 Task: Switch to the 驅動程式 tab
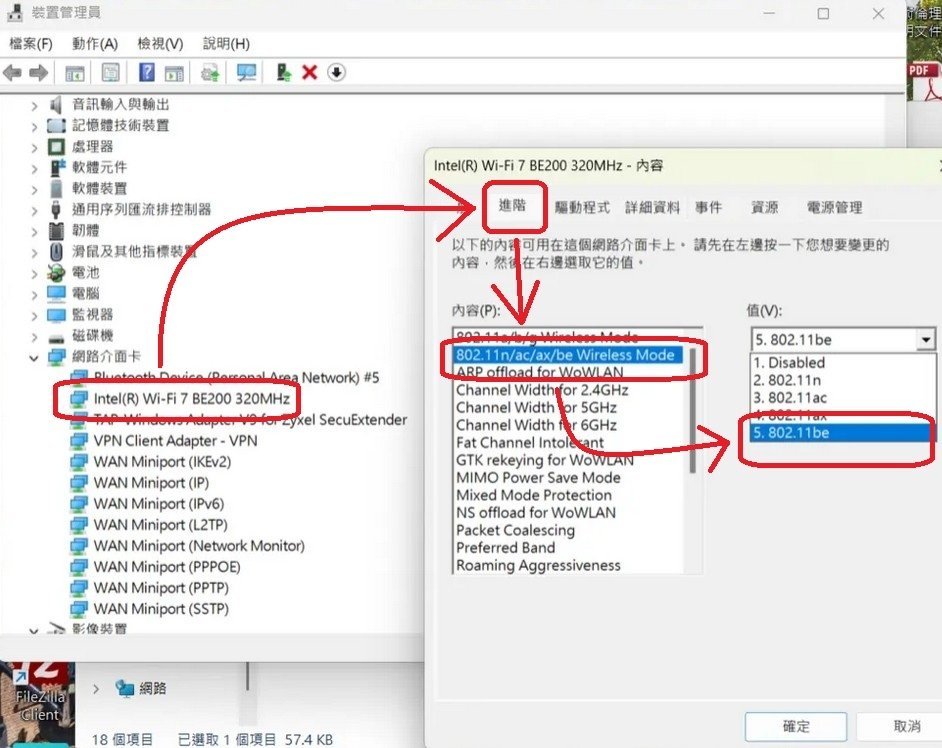coord(582,208)
